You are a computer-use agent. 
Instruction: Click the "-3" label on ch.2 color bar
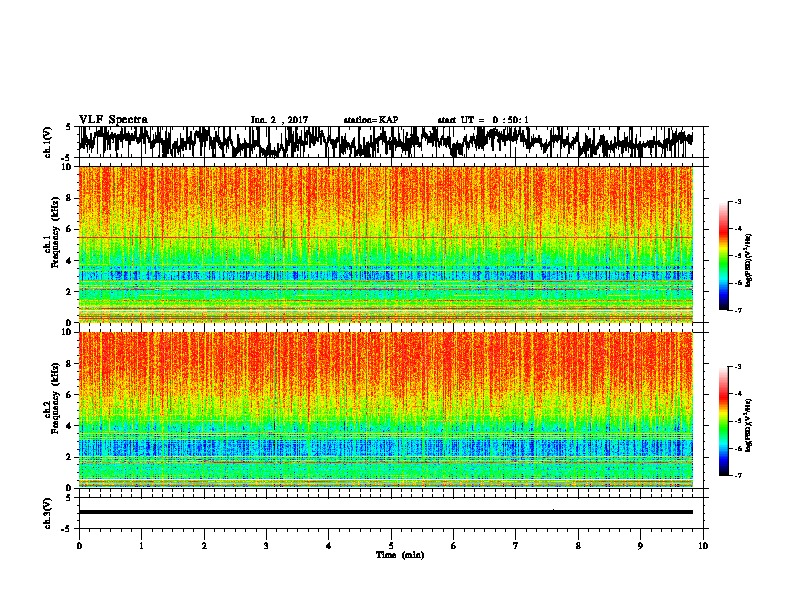click(x=738, y=367)
